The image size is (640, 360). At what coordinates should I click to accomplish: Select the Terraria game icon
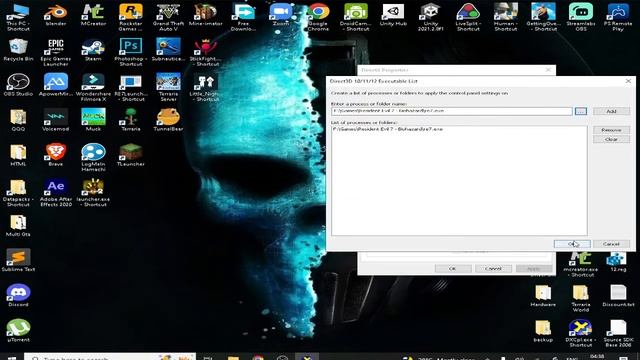pos(131,120)
